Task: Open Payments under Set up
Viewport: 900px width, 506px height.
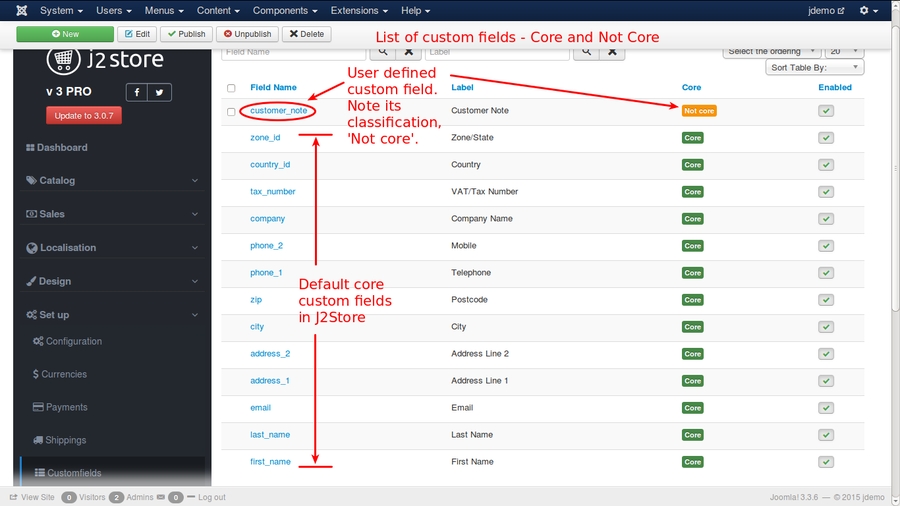Action: pyautogui.click(x=60, y=407)
